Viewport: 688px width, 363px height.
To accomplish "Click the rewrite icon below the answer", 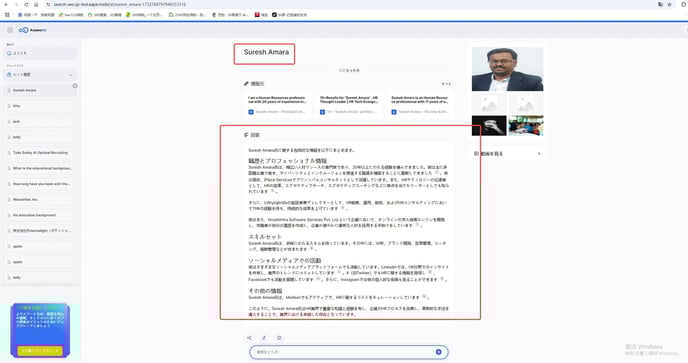I will click(264, 338).
